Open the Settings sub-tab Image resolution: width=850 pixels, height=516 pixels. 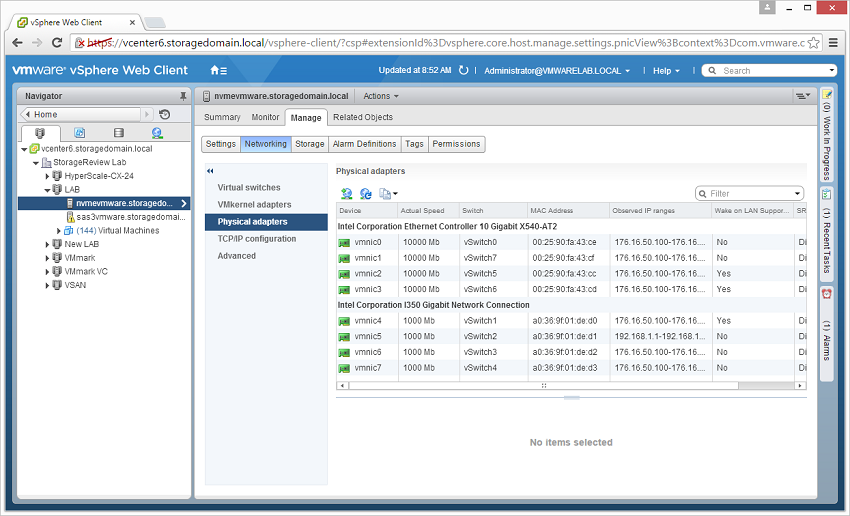click(221, 144)
